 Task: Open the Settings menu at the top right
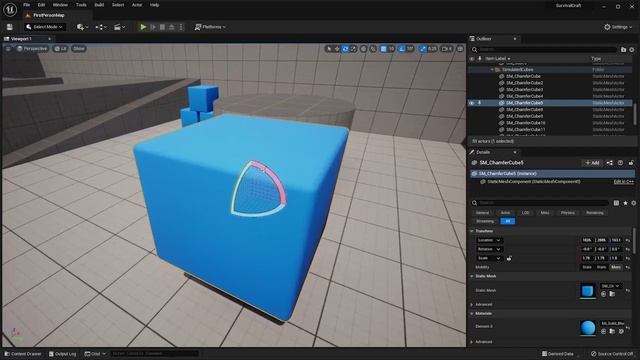(618, 27)
